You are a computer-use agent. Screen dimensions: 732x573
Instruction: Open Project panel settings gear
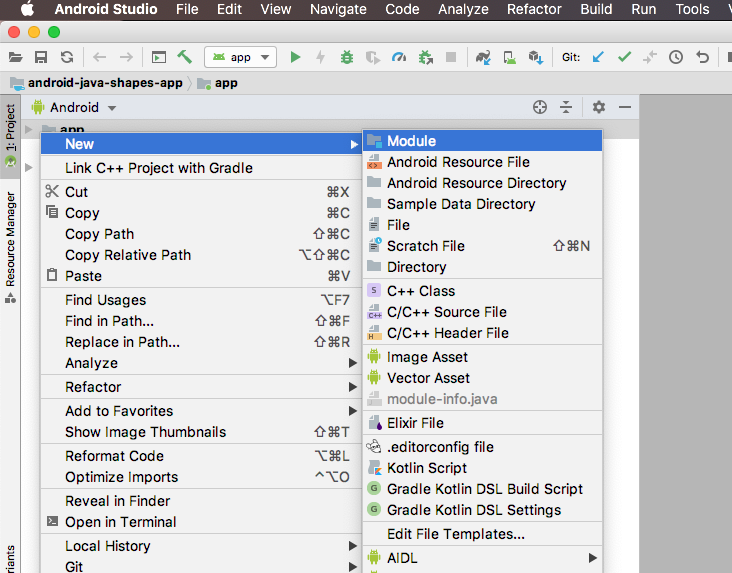pyautogui.click(x=598, y=107)
